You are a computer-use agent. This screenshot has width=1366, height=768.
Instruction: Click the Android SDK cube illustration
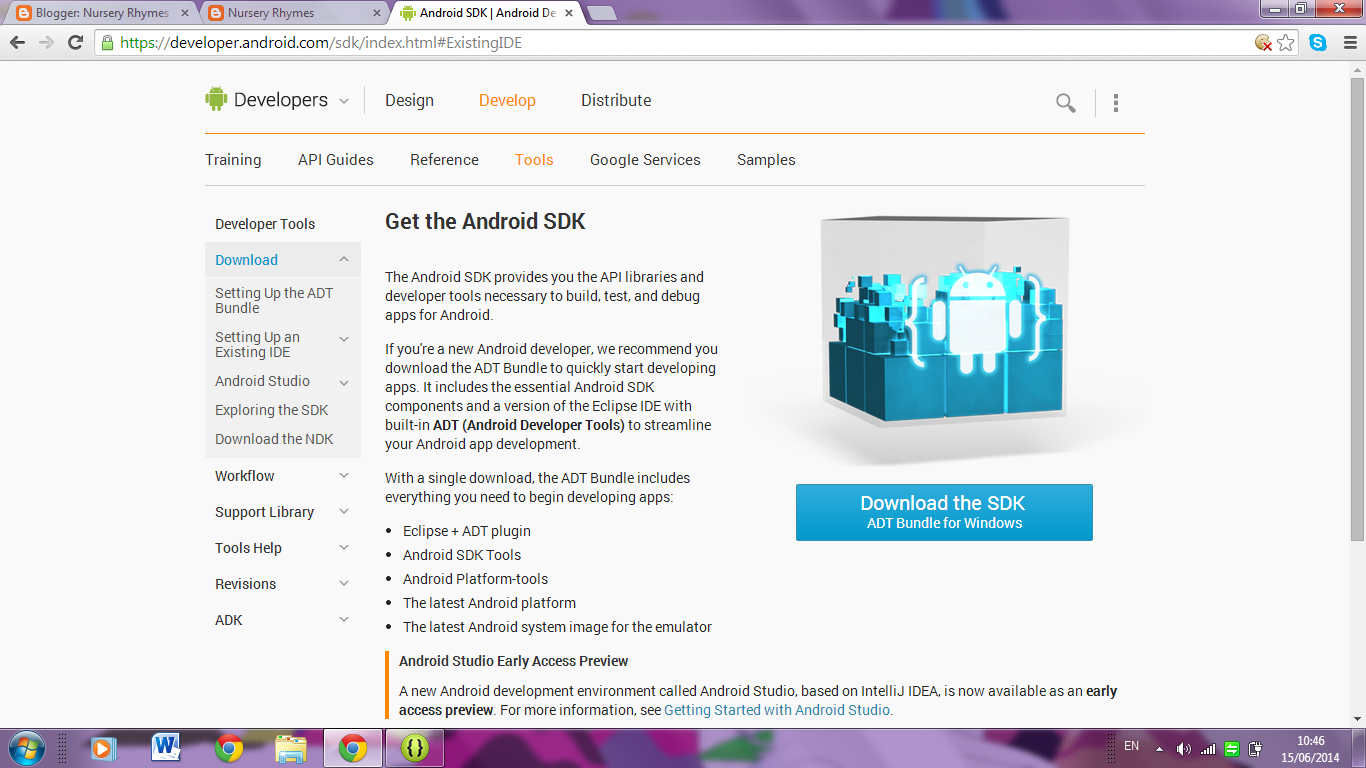pyautogui.click(x=944, y=323)
